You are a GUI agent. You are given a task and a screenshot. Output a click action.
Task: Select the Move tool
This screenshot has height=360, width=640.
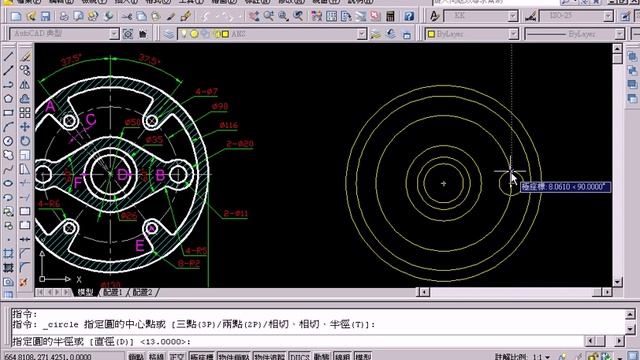pos(25,127)
